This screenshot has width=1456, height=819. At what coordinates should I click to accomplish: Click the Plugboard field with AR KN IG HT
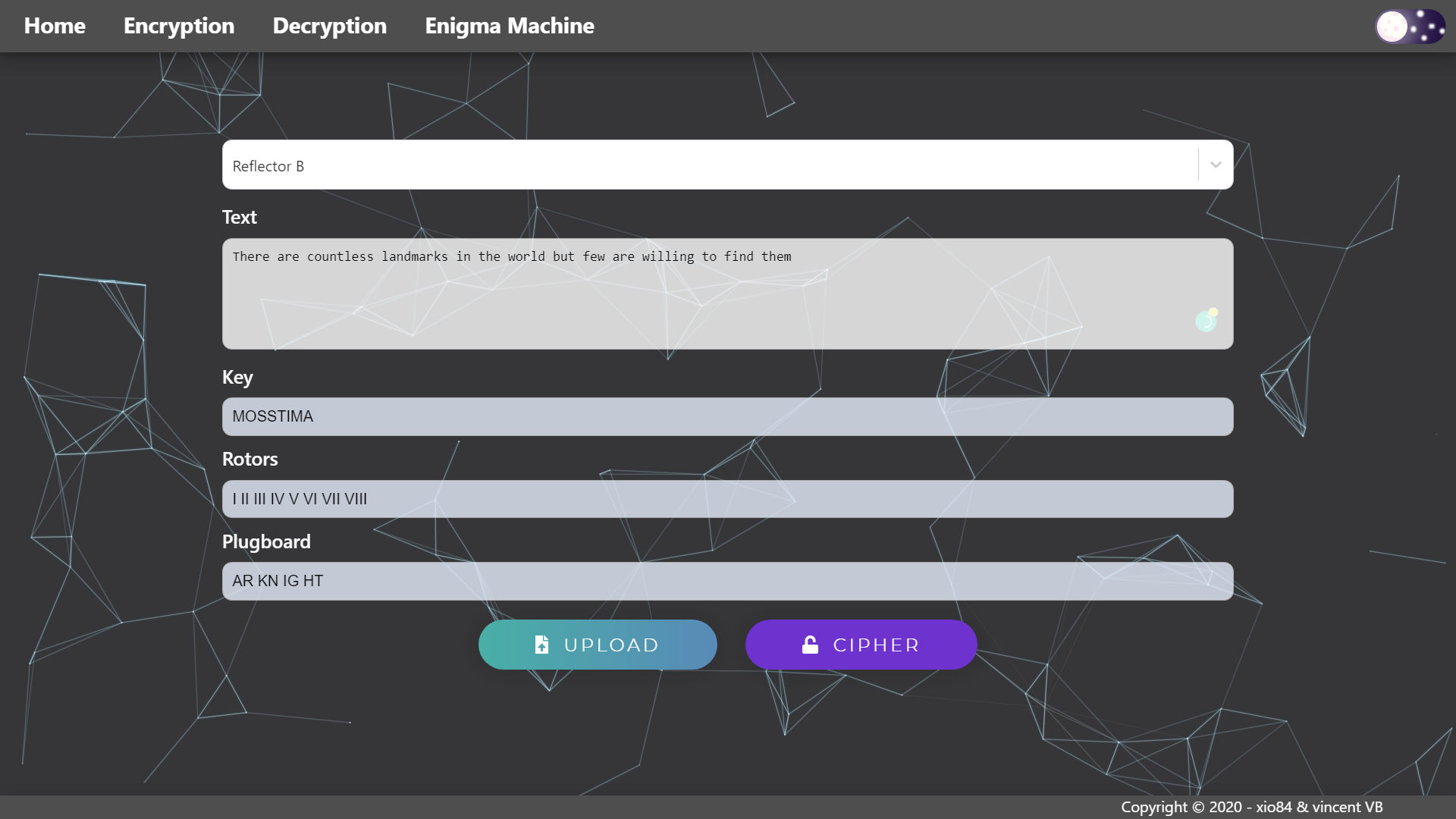click(x=726, y=581)
